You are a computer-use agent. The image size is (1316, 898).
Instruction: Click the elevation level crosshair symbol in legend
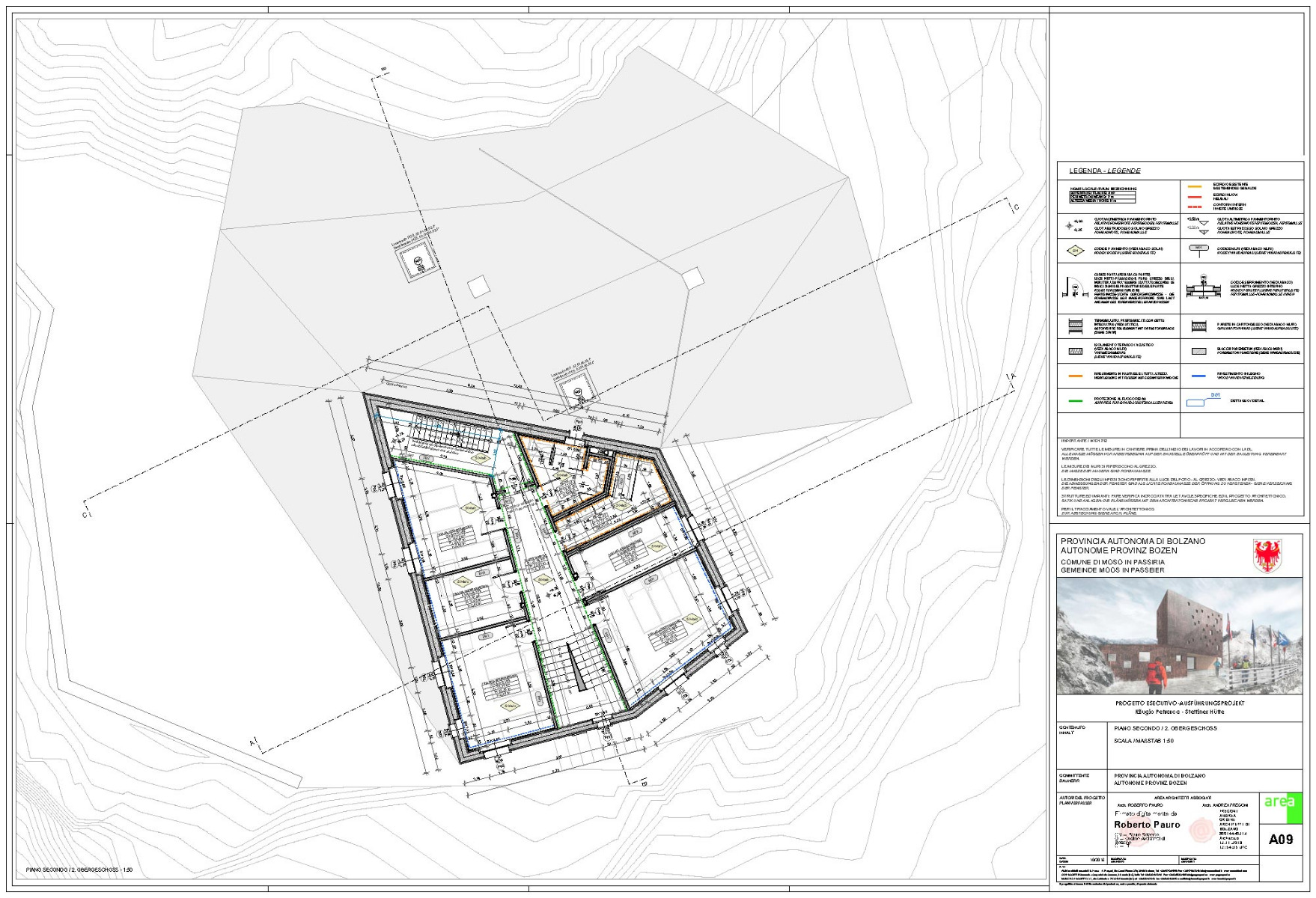pyautogui.click(x=1068, y=224)
